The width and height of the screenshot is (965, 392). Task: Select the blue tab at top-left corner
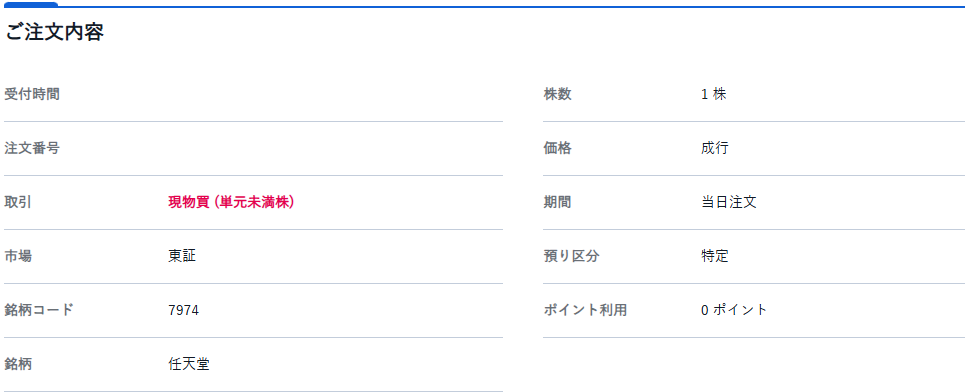click(31, 4)
